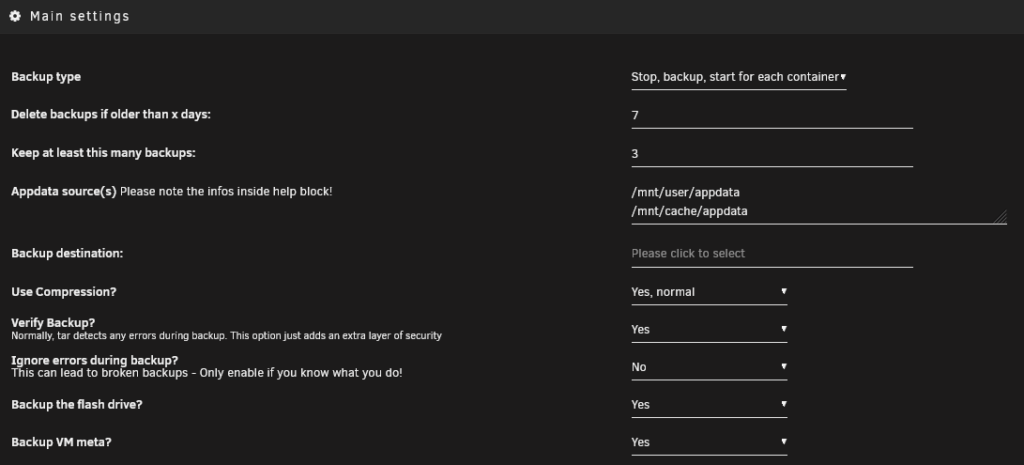Click the appdata sources textarea resize grip
Image resolution: width=1024 pixels, height=465 pixels.
tap(1000, 217)
